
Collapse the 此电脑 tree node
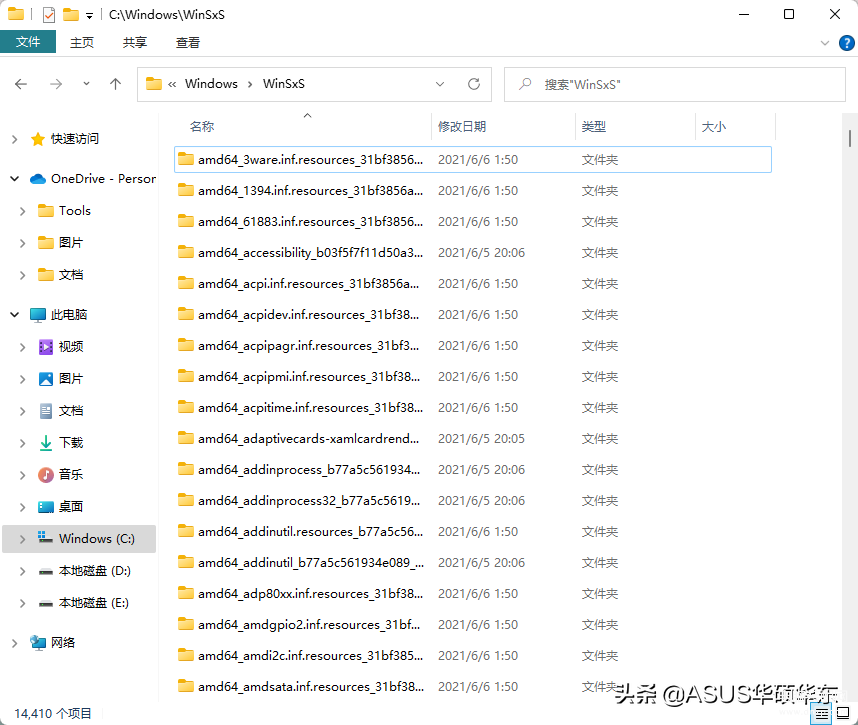[15, 314]
